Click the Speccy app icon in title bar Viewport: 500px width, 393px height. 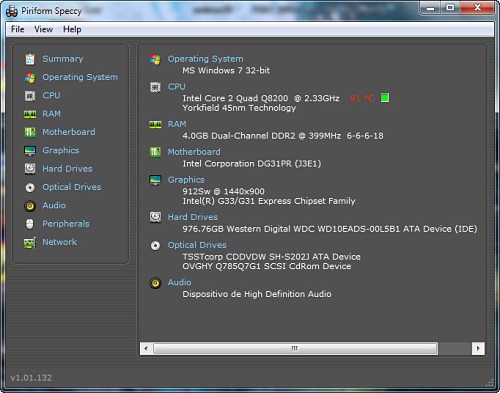[x=12, y=11]
